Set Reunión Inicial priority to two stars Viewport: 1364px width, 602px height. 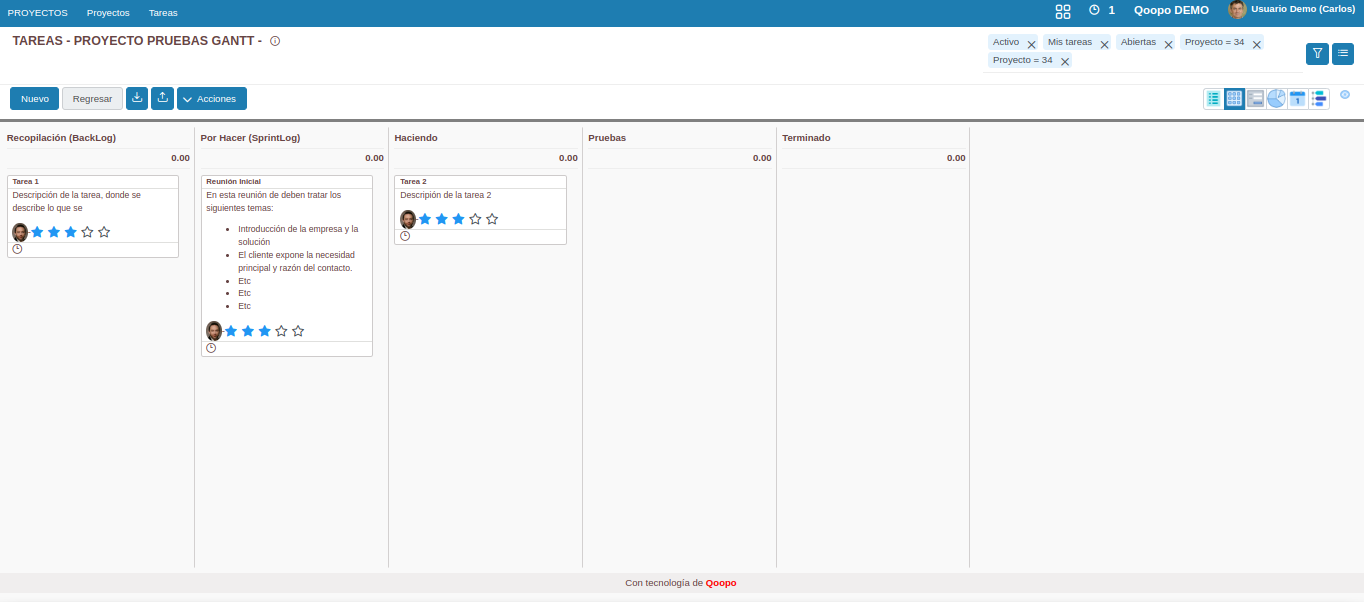(x=248, y=331)
